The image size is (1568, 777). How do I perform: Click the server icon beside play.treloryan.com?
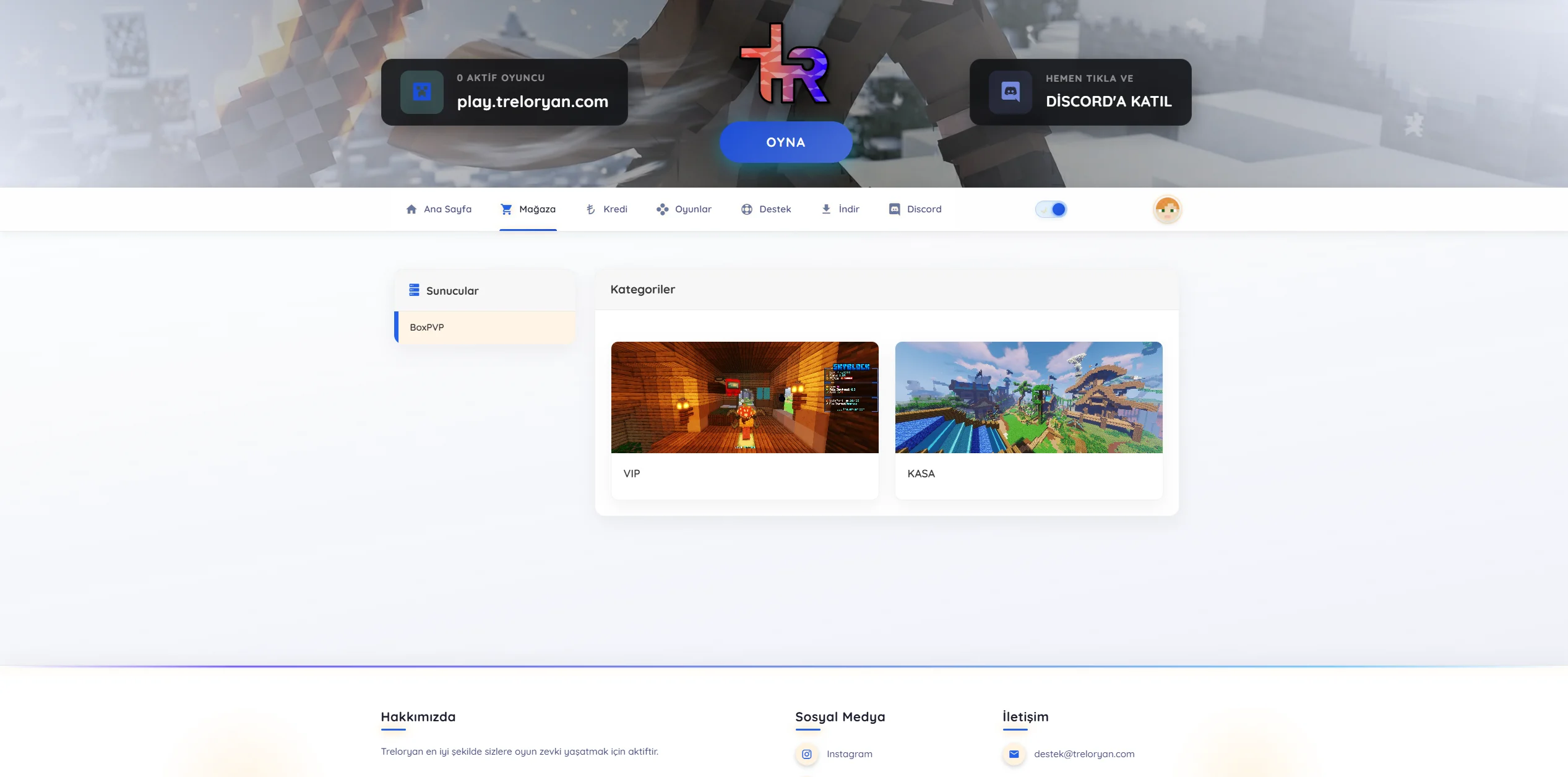pyautogui.click(x=422, y=92)
